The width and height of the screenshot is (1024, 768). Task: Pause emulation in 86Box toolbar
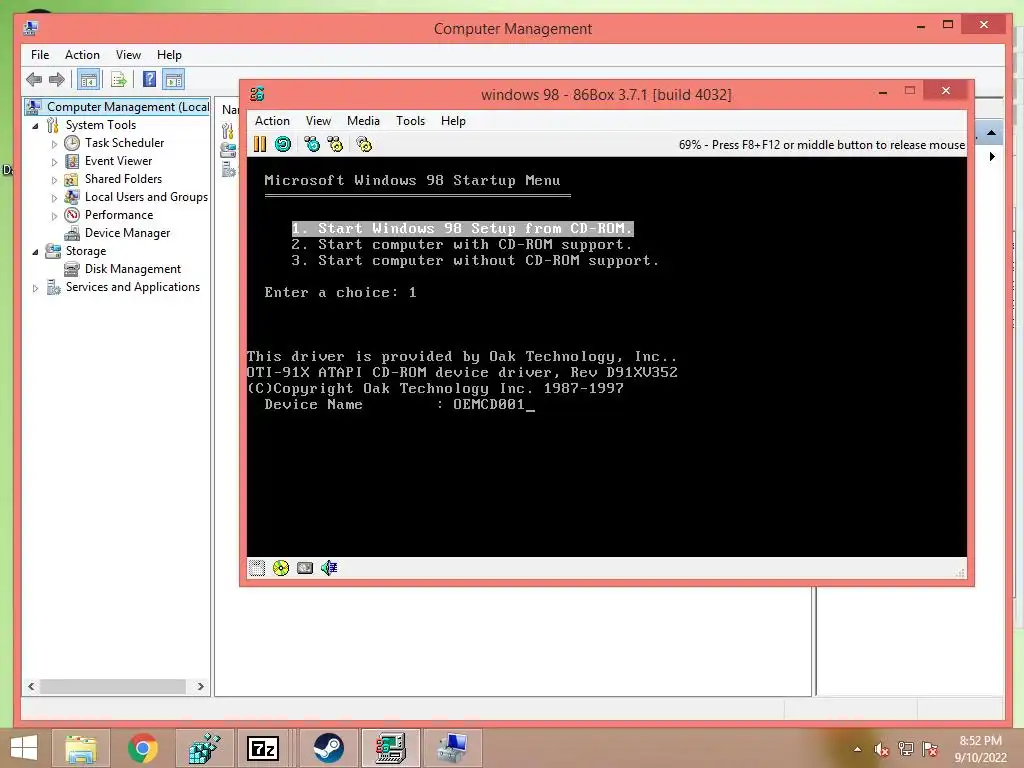(x=260, y=144)
